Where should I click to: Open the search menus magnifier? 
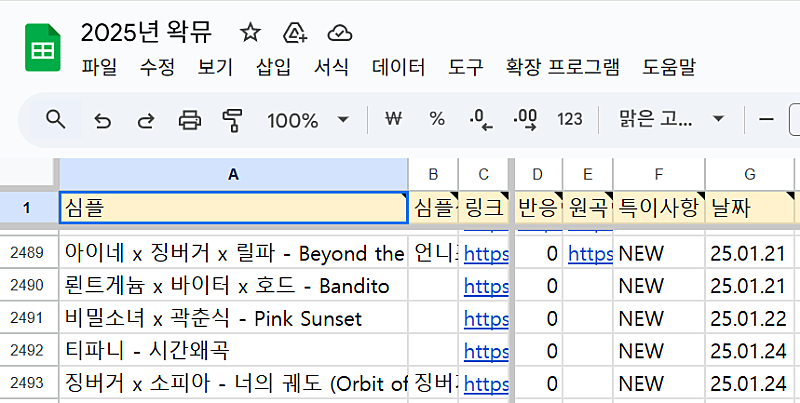56,120
